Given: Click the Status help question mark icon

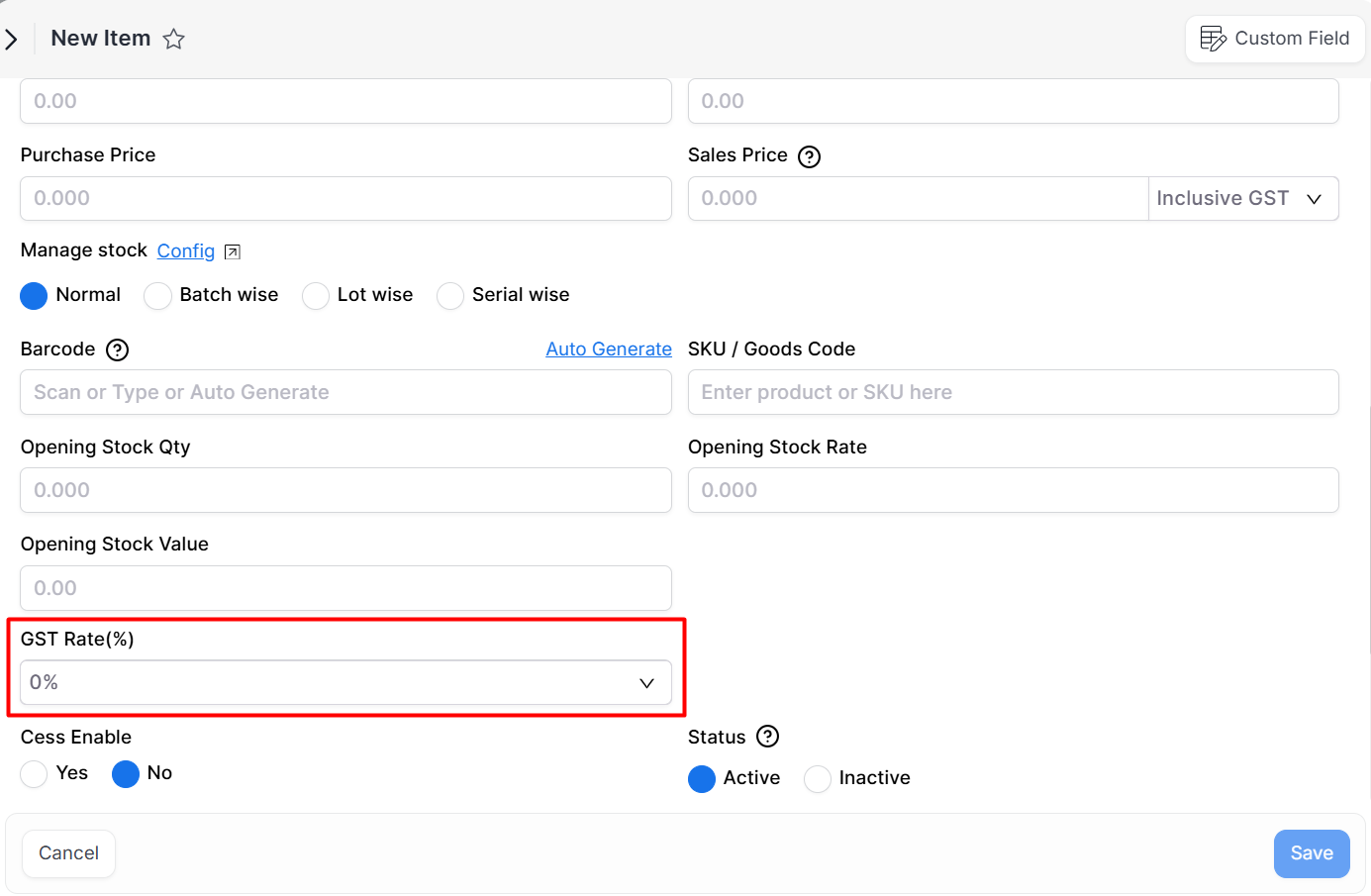Looking at the screenshot, I should [767, 737].
